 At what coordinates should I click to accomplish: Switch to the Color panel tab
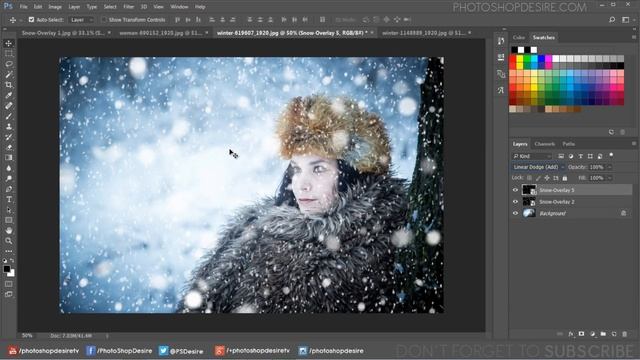(x=519, y=37)
